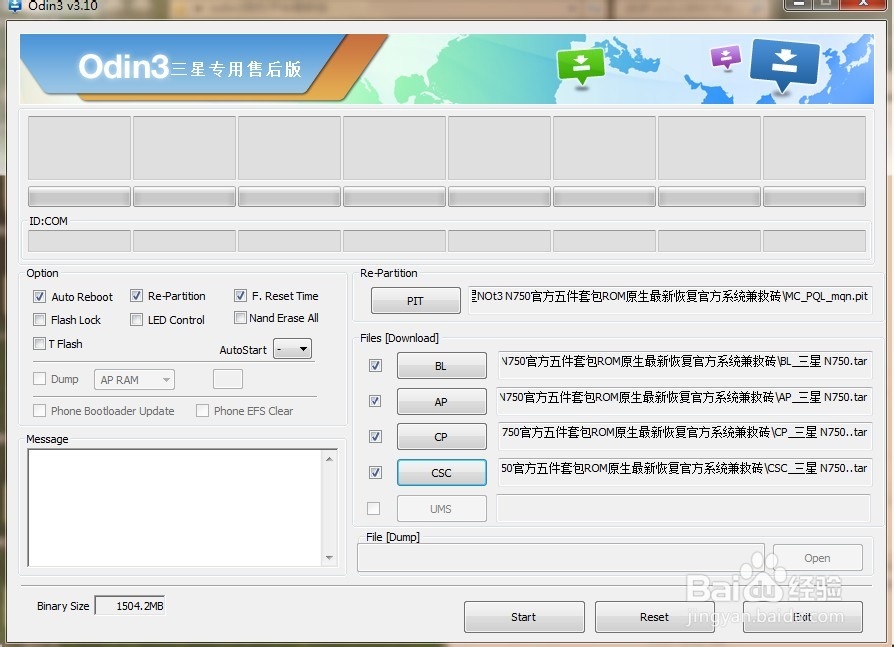Click the Reset button
Screen dimensions: 894x647
(655, 617)
